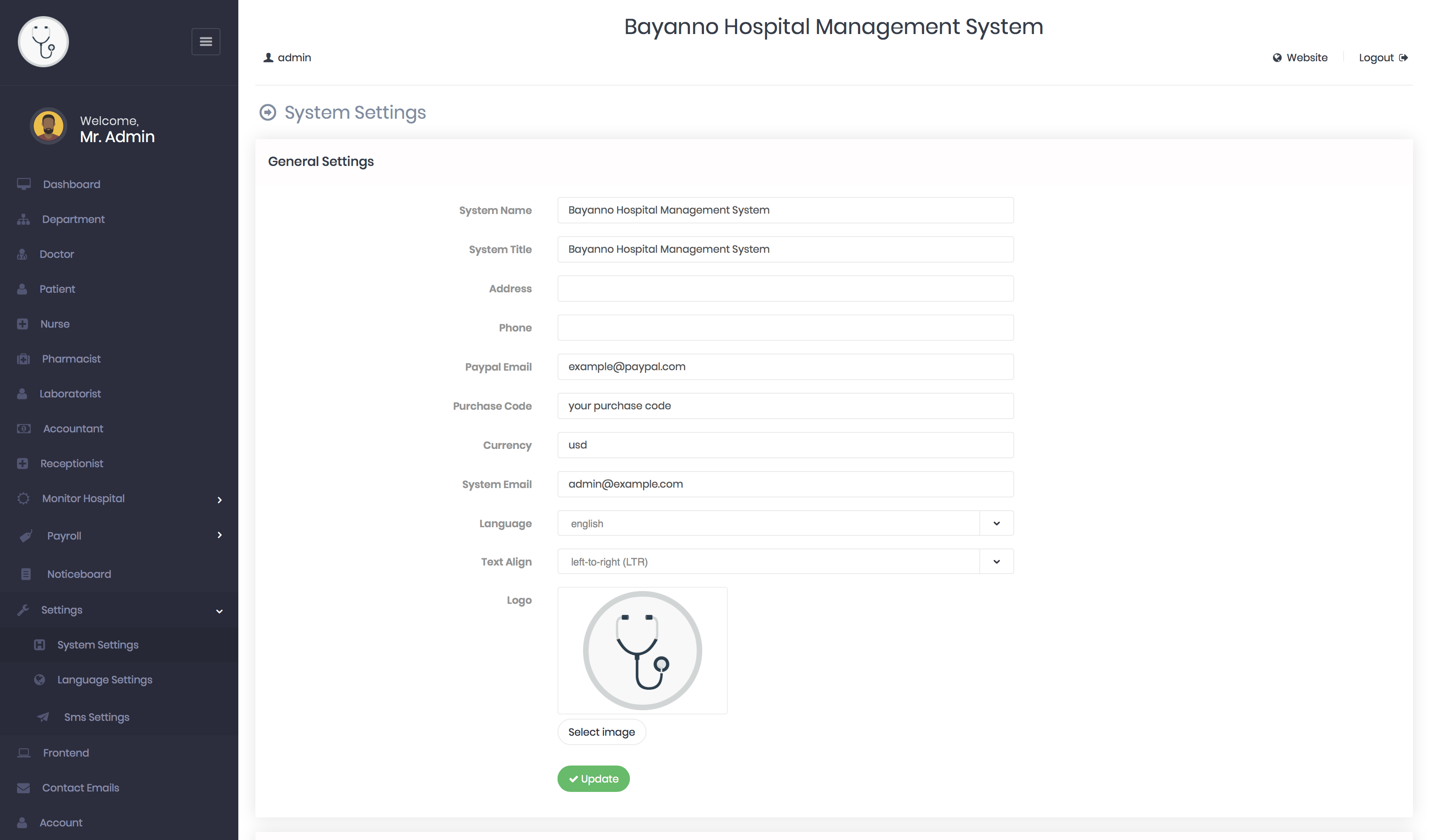Expand the Monitor Hospital menu
This screenshot has width=1430, height=840.
pyautogui.click(x=119, y=498)
